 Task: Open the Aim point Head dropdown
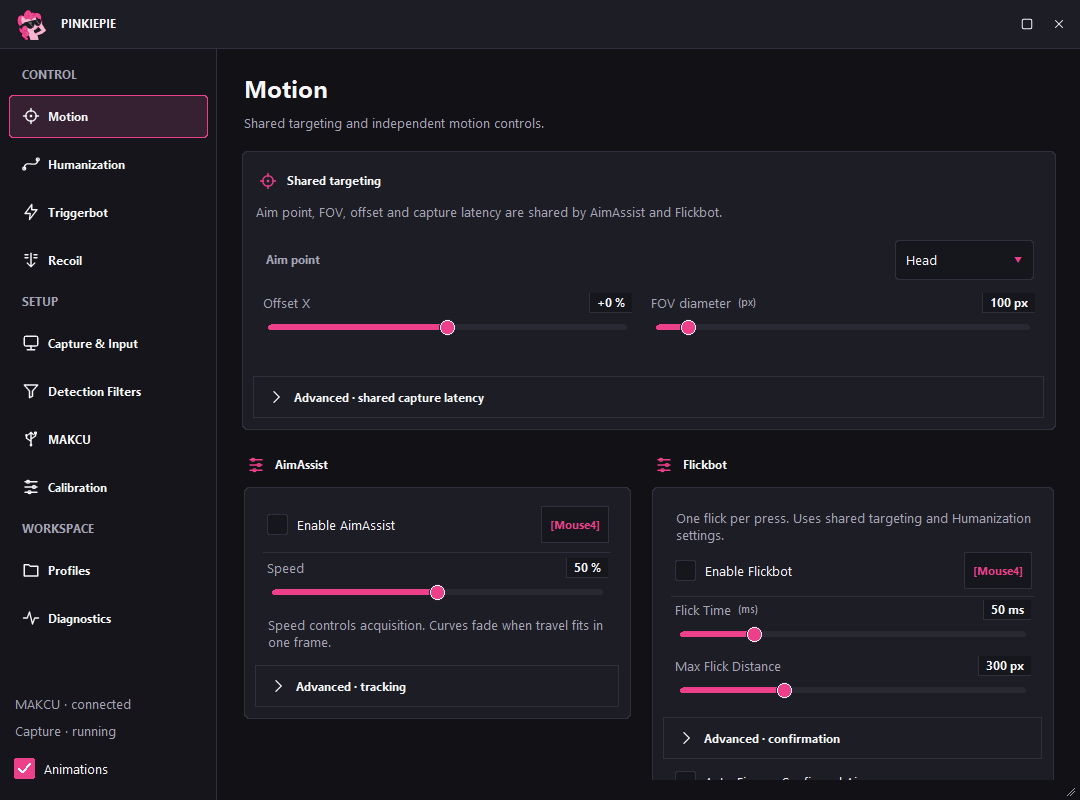(x=964, y=260)
